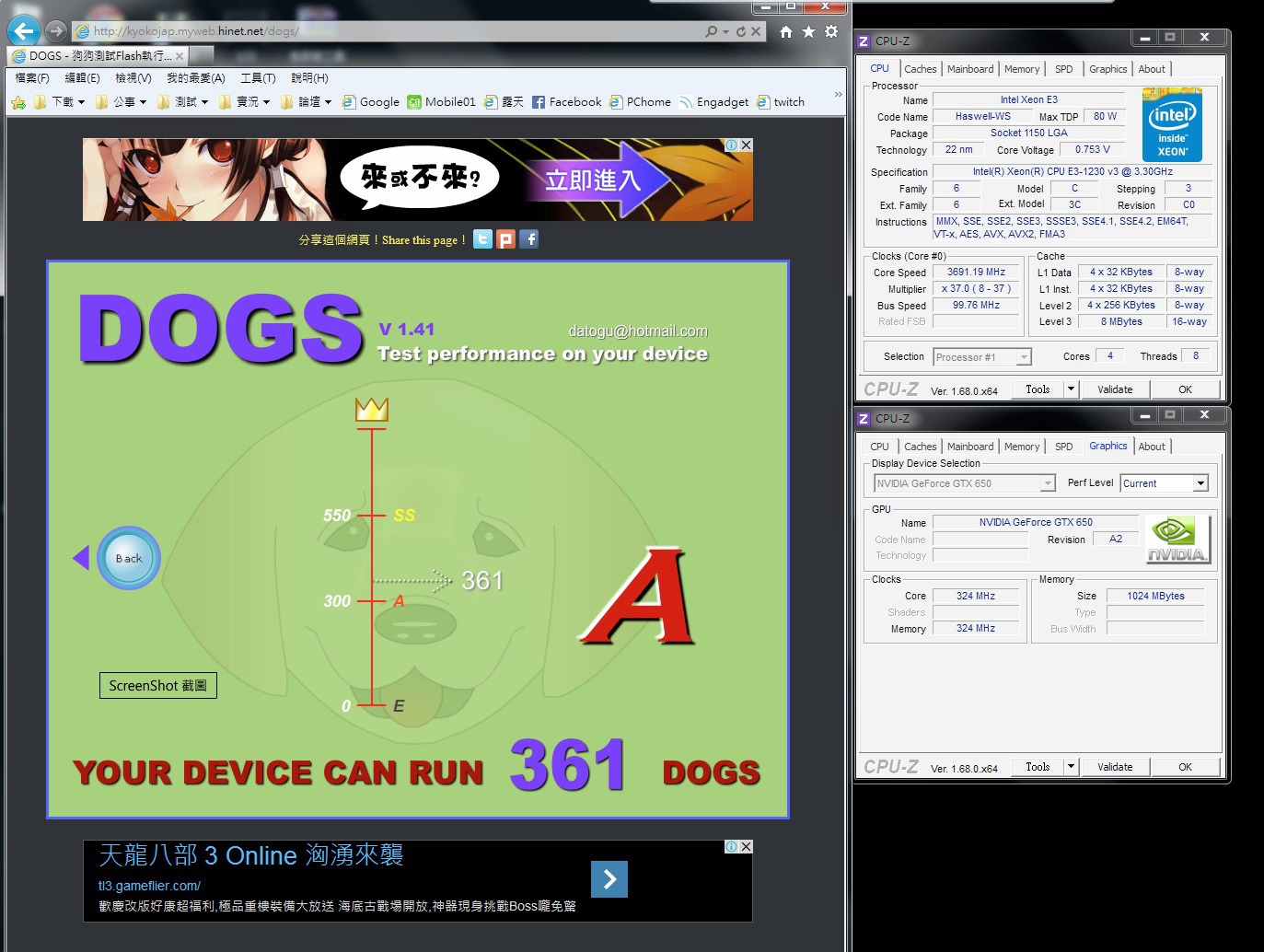Open the Display Device Selection dropdown
Screen dimensions: 1264x952
click(1047, 483)
